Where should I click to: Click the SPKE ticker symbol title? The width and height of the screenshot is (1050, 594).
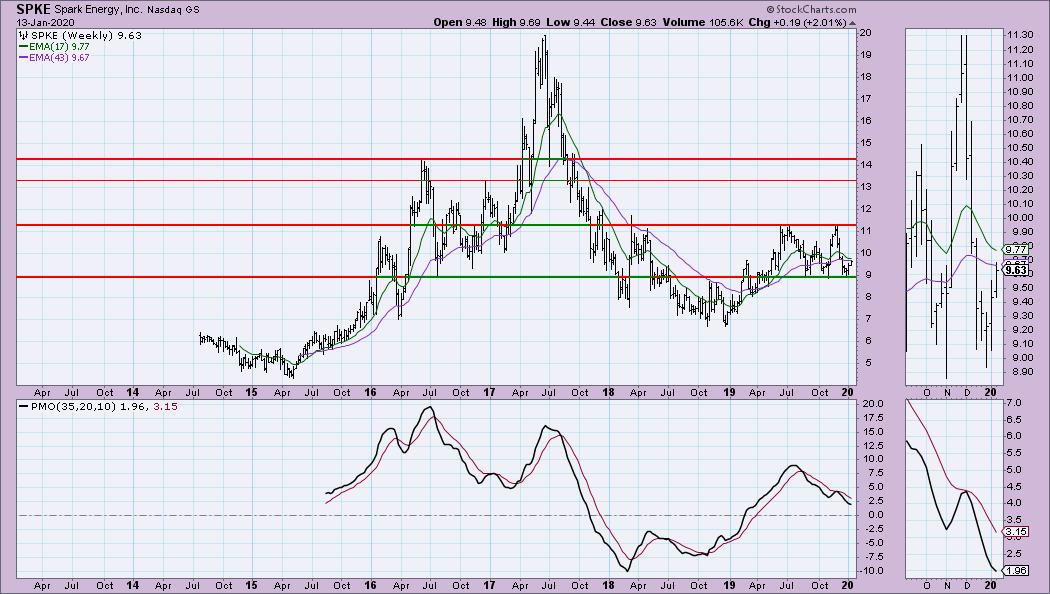tap(35, 9)
